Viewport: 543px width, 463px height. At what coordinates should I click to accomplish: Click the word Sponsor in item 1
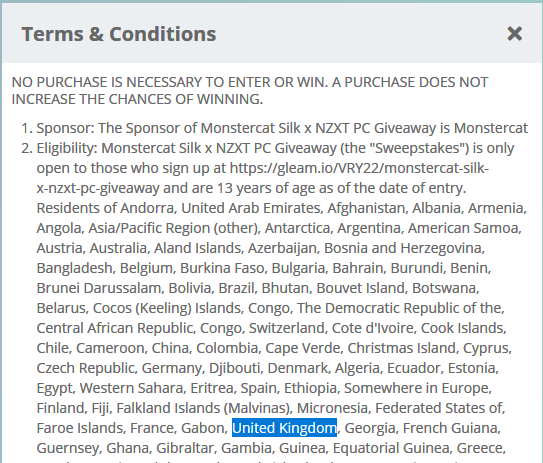pos(64,128)
